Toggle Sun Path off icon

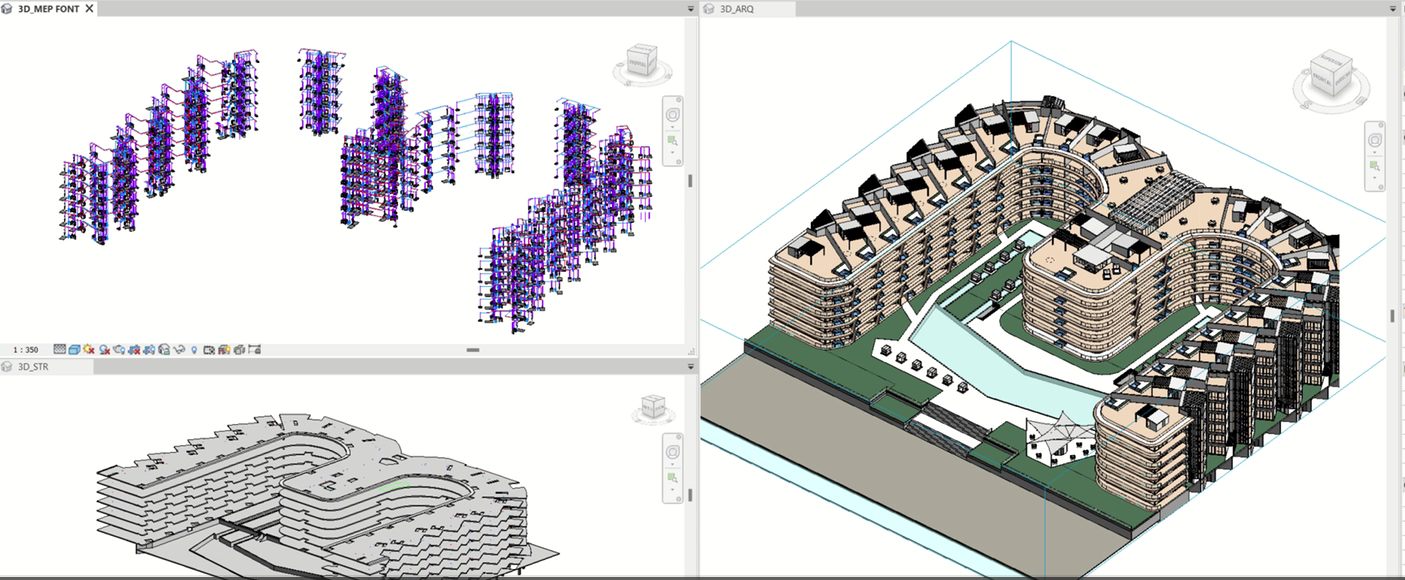coord(89,350)
